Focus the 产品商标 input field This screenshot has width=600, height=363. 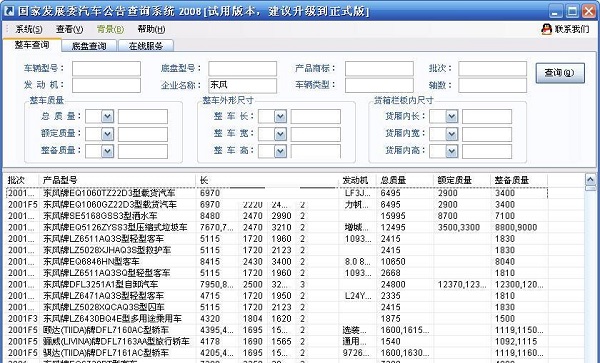coord(379,68)
